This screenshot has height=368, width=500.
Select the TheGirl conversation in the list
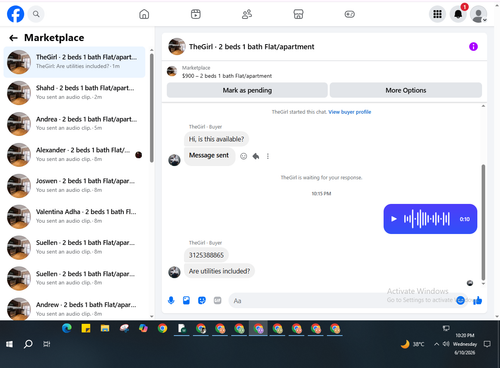[74, 62]
